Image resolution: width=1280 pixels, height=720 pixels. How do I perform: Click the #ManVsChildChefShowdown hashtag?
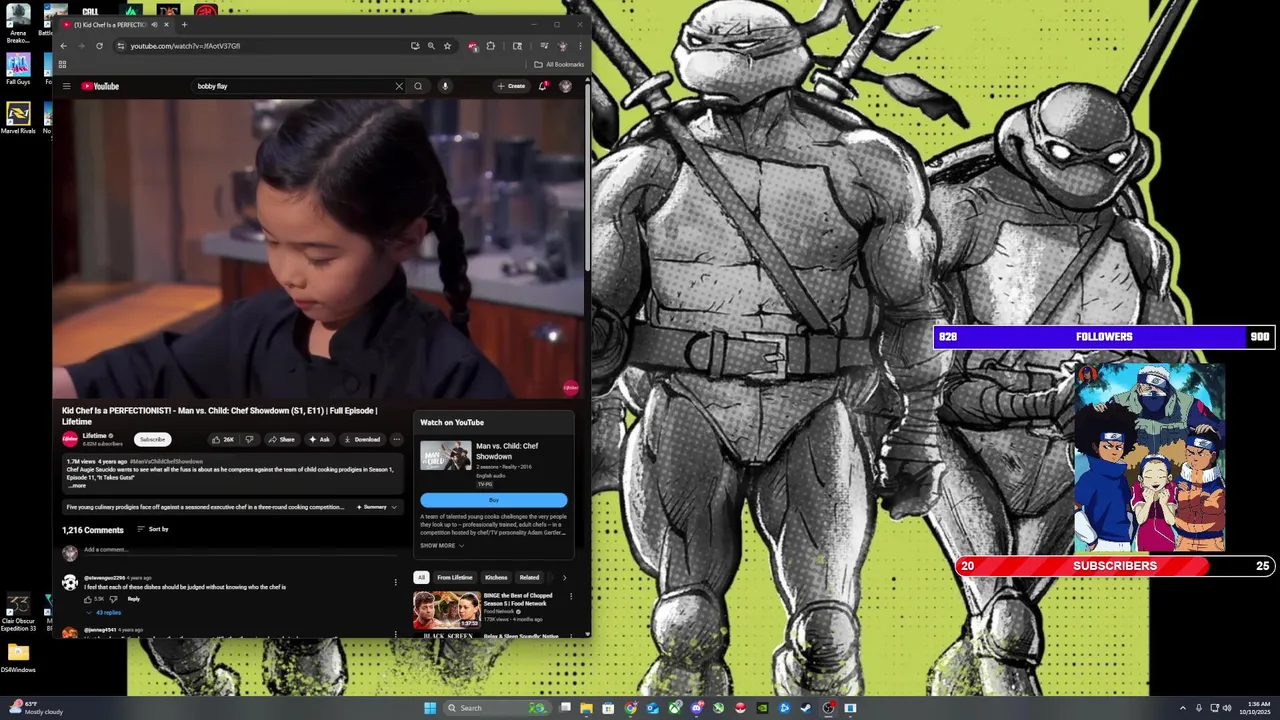(x=166, y=462)
